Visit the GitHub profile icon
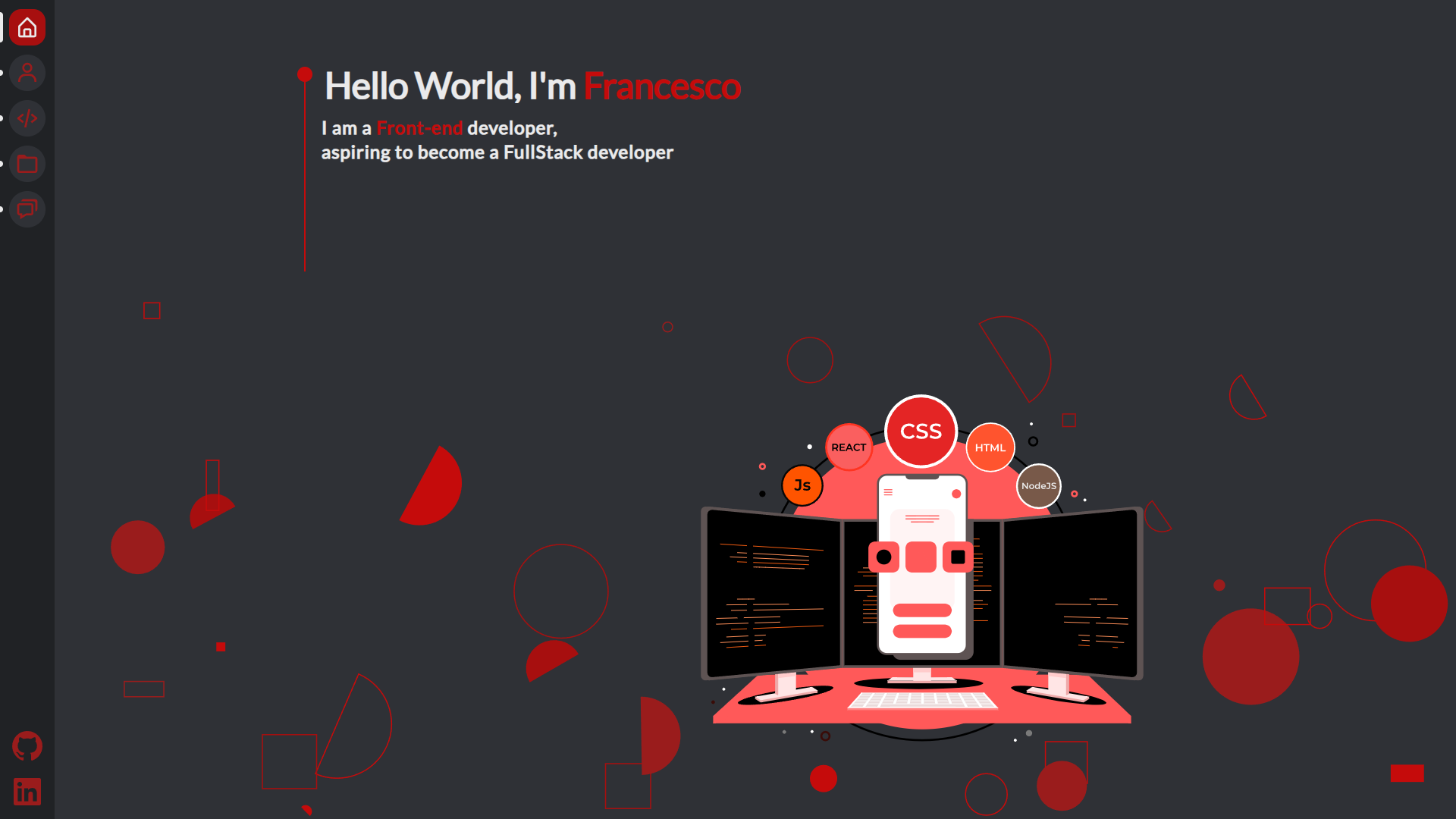Screen dimensions: 1456x819 pyautogui.click(x=27, y=746)
